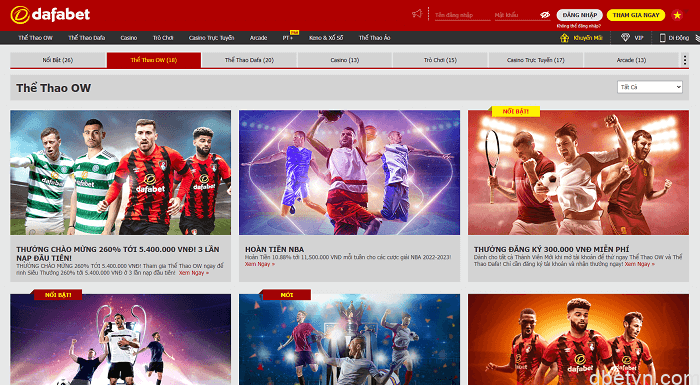Open the announcements megaphone icon
Image resolution: width=700 pixels, height=385 pixels.
[x=417, y=14]
